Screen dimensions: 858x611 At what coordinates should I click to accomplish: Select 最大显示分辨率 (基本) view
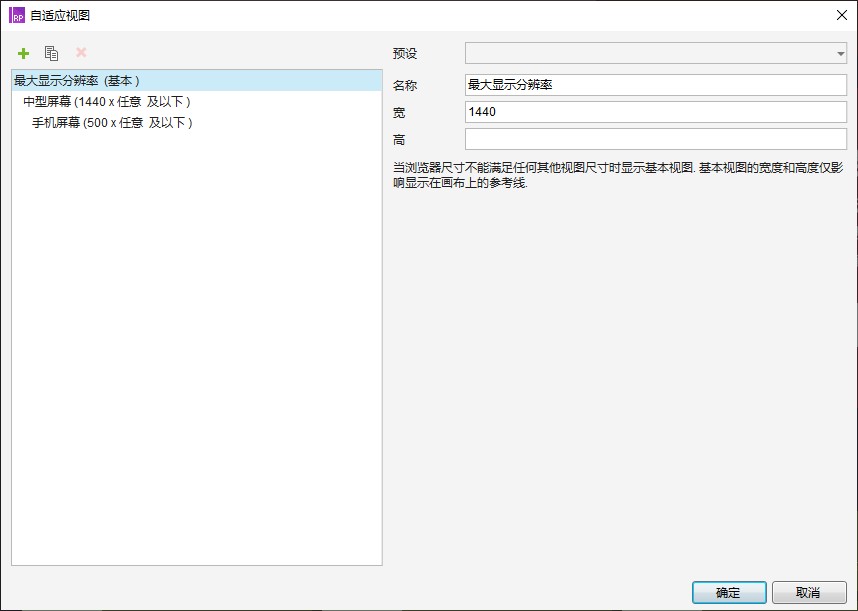(196, 81)
